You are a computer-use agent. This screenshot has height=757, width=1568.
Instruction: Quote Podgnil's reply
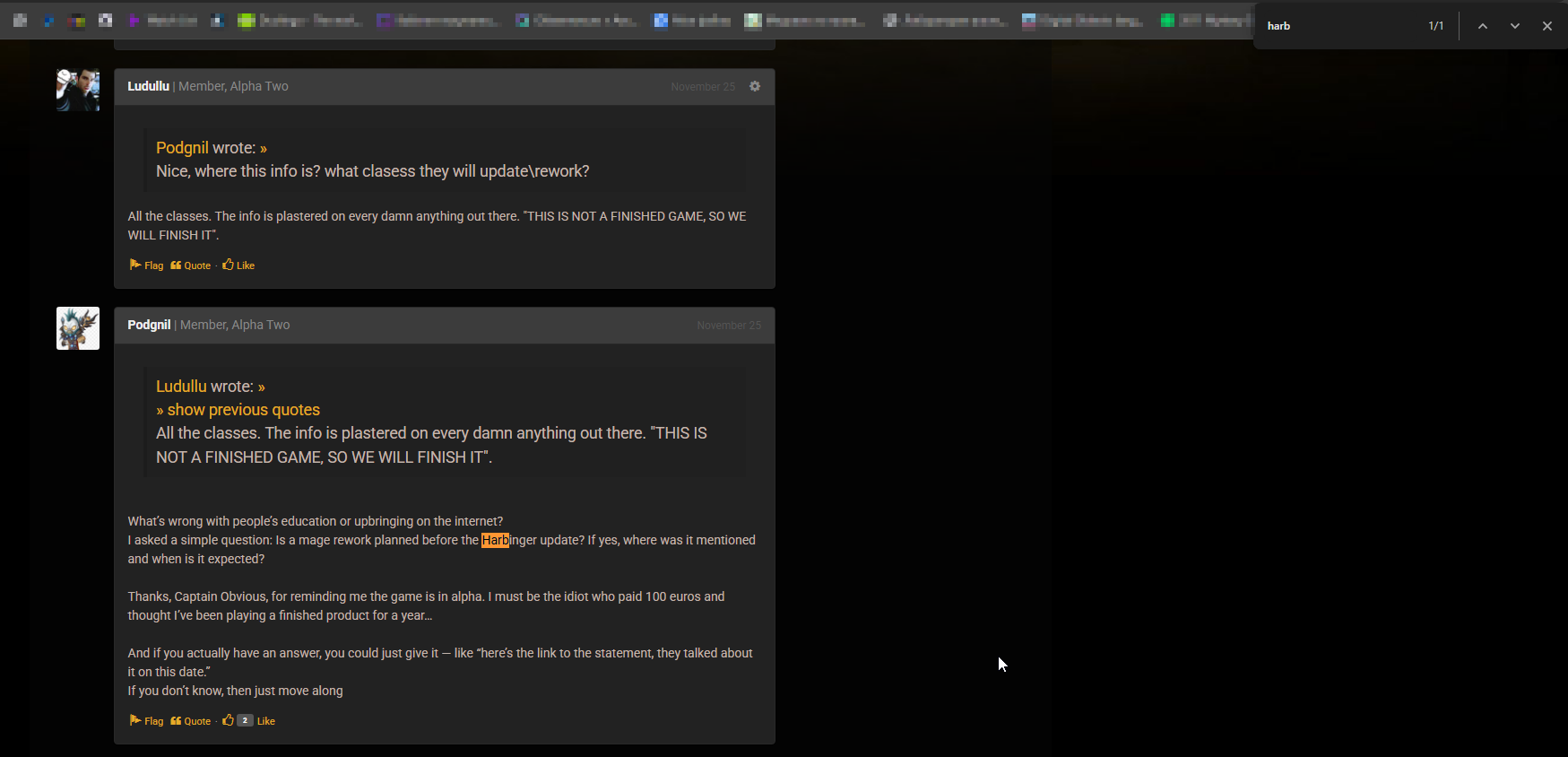point(191,720)
